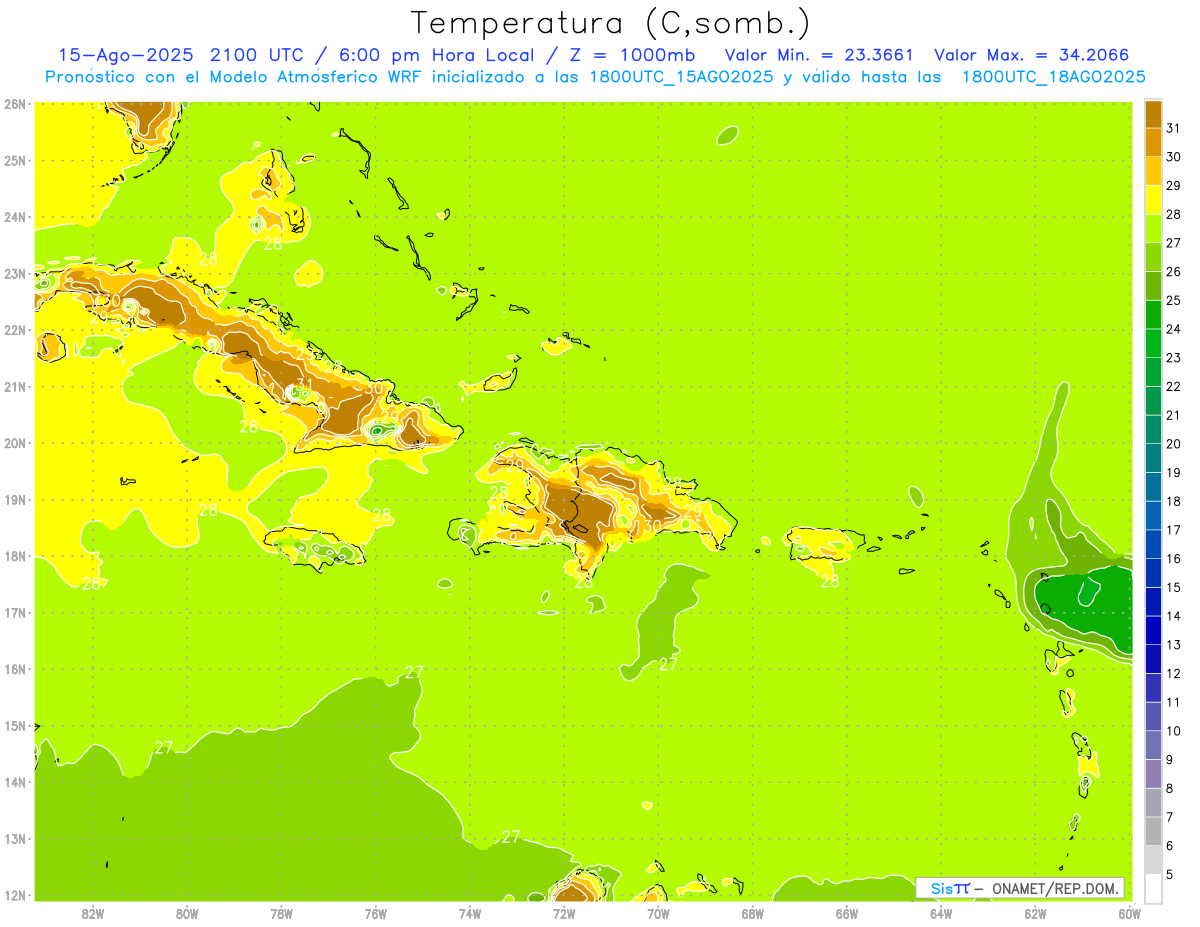Viewport: 1200px width, 927px height.
Task: Select the "Valor Max. = 34.2066" value
Action: pos(1033,55)
